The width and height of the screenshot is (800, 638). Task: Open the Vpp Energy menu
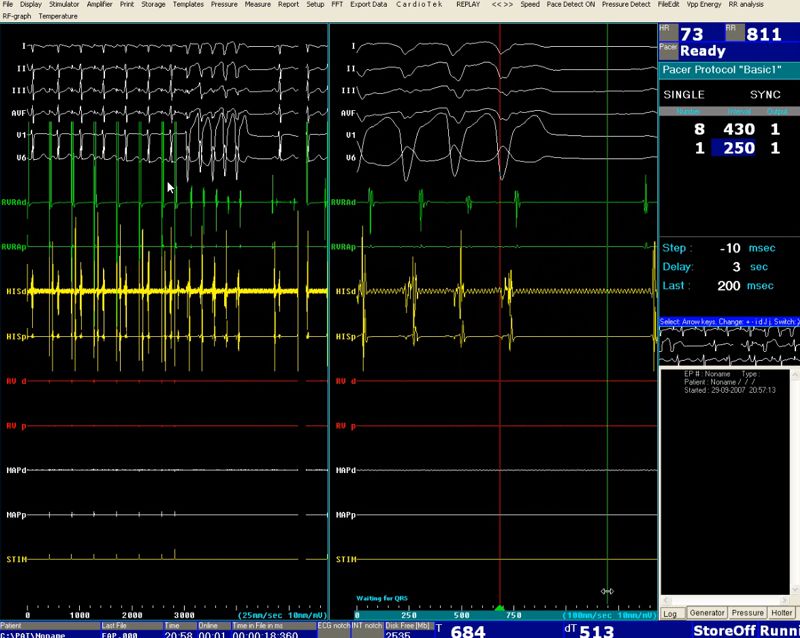(704, 4)
